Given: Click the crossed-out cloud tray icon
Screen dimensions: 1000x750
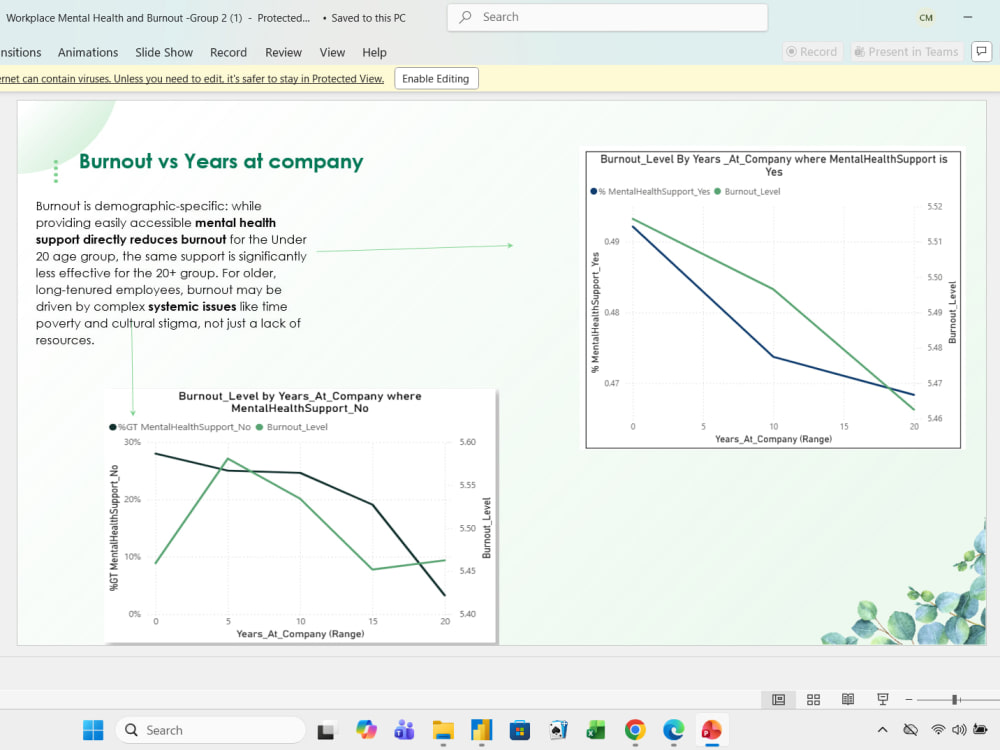Looking at the screenshot, I should 911,730.
